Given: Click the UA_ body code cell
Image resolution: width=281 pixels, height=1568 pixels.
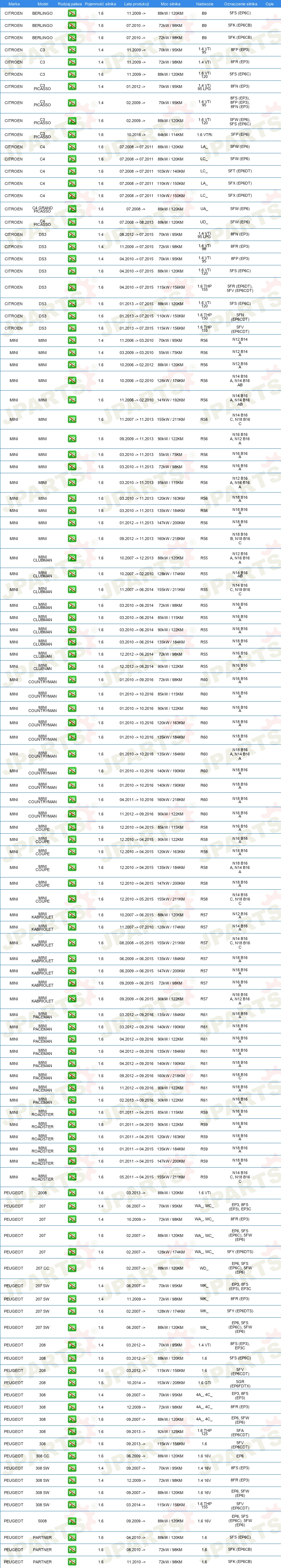Looking at the screenshot, I should pyautogui.click(x=204, y=209).
